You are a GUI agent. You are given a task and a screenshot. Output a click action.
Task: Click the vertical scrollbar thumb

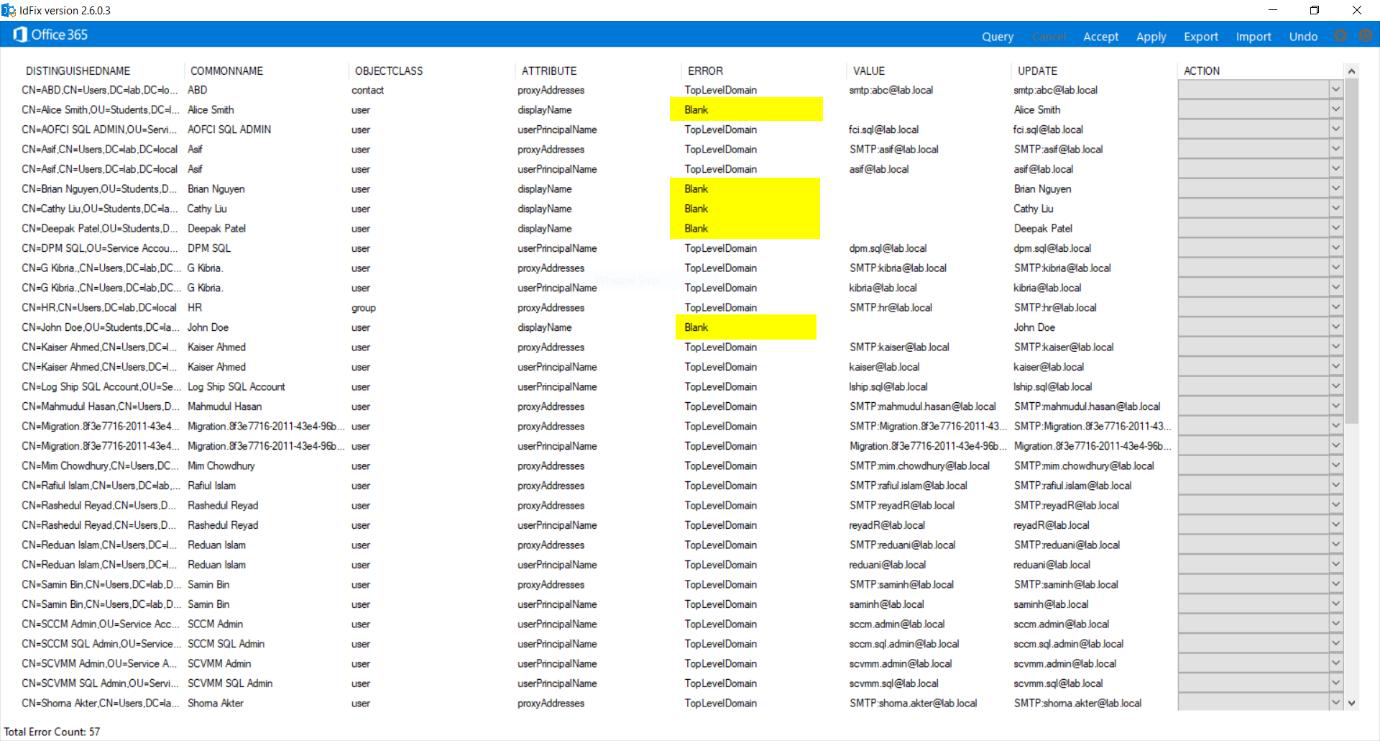click(x=1352, y=250)
